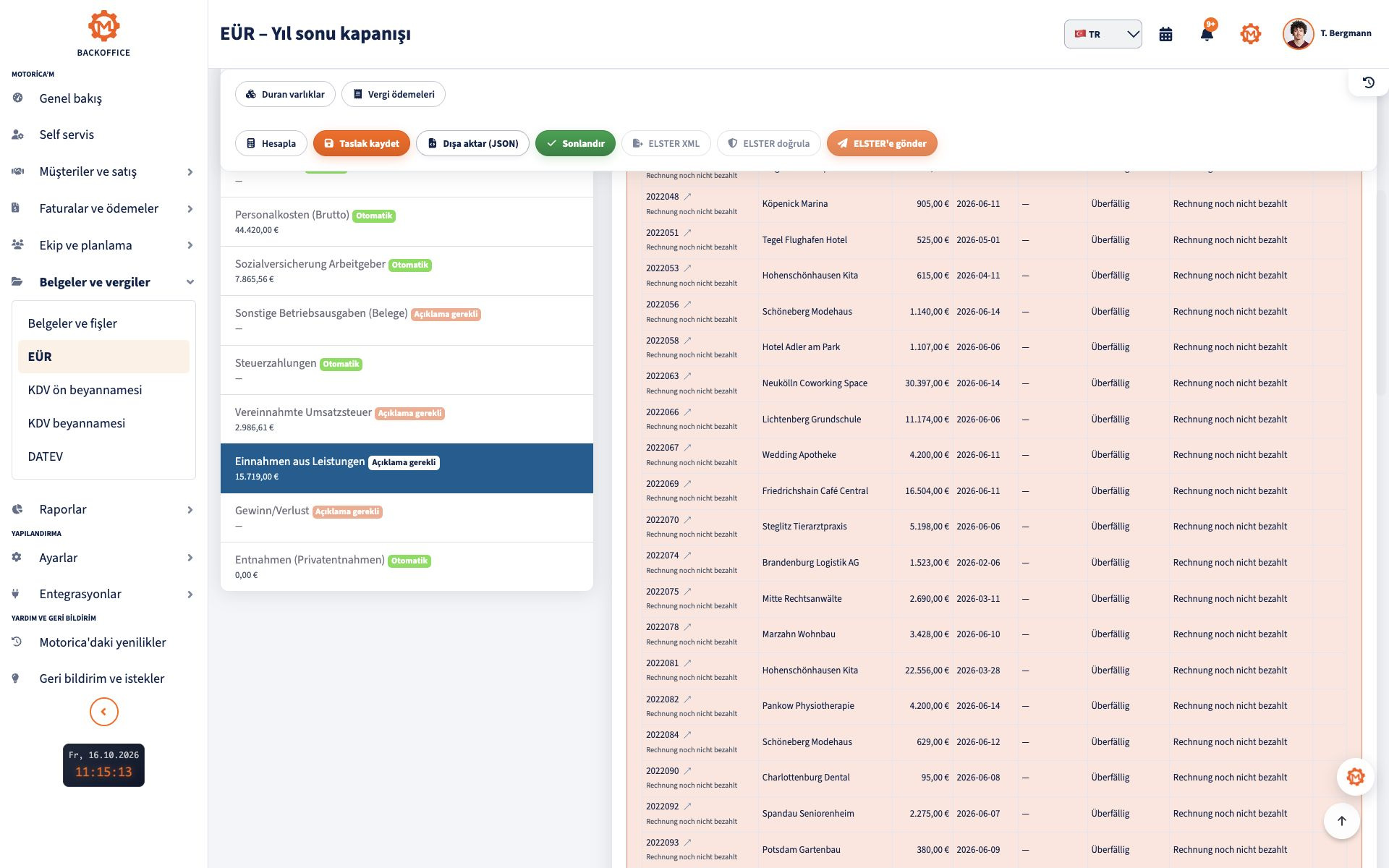Click the Sonlandır button
The width and height of the screenshot is (1389, 868).
[575, 143]
